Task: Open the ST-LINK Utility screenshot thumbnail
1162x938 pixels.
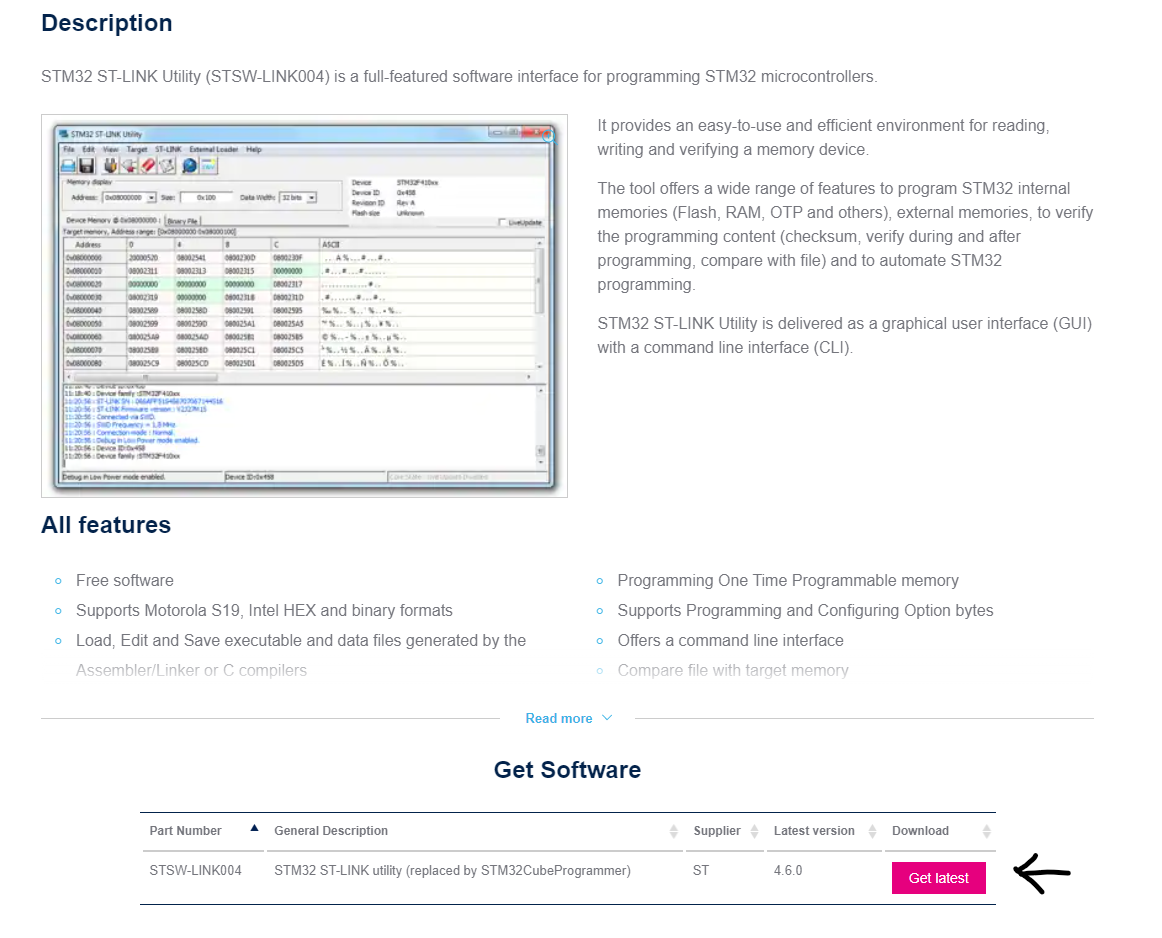Action: 304,305
